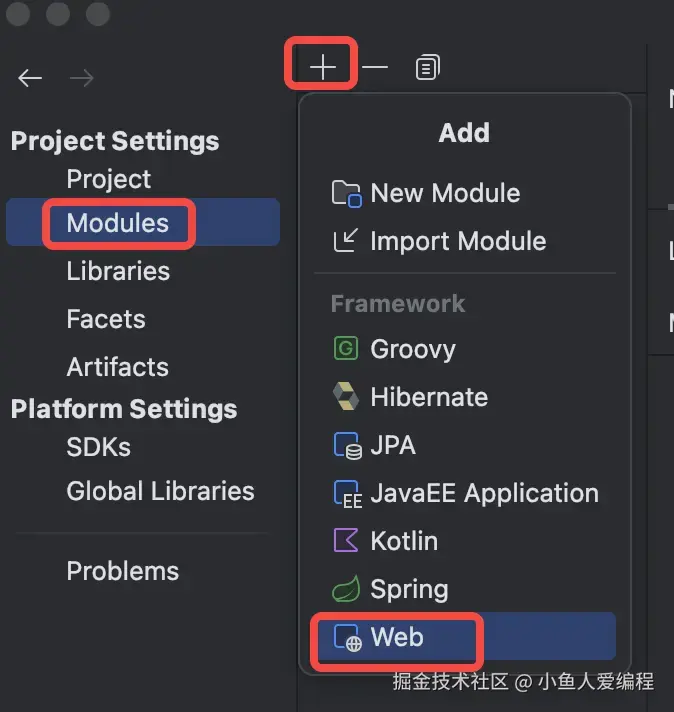Open Project settings section
Image resolution: width=674 pixels, height=712 pixels.
pos(108,180)
